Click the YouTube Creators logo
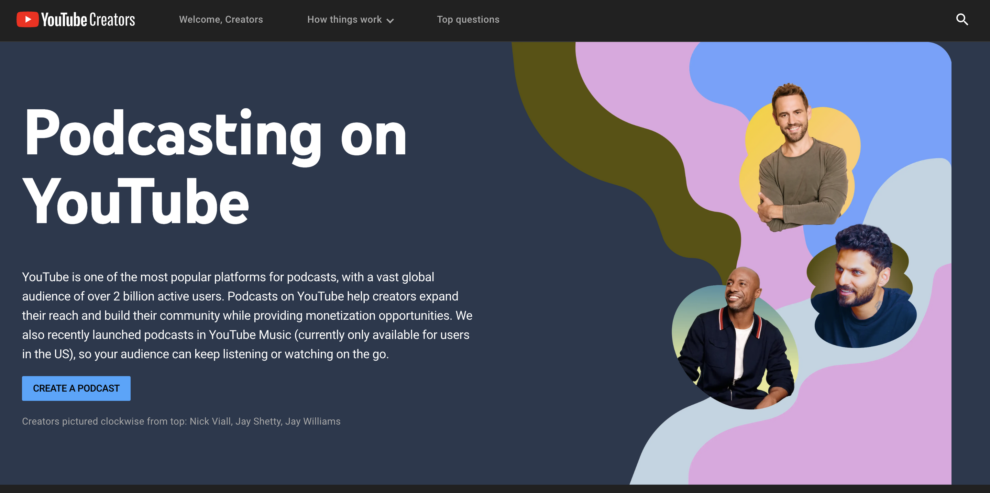Image resolution: width=990 pixels, height=493 pixels. point(76,20)
